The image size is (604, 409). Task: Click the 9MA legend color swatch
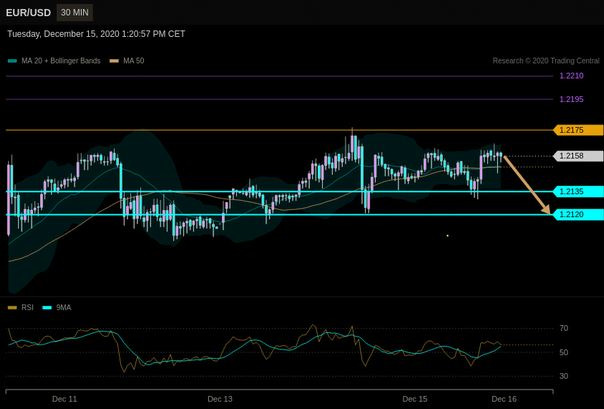[47, 308]
